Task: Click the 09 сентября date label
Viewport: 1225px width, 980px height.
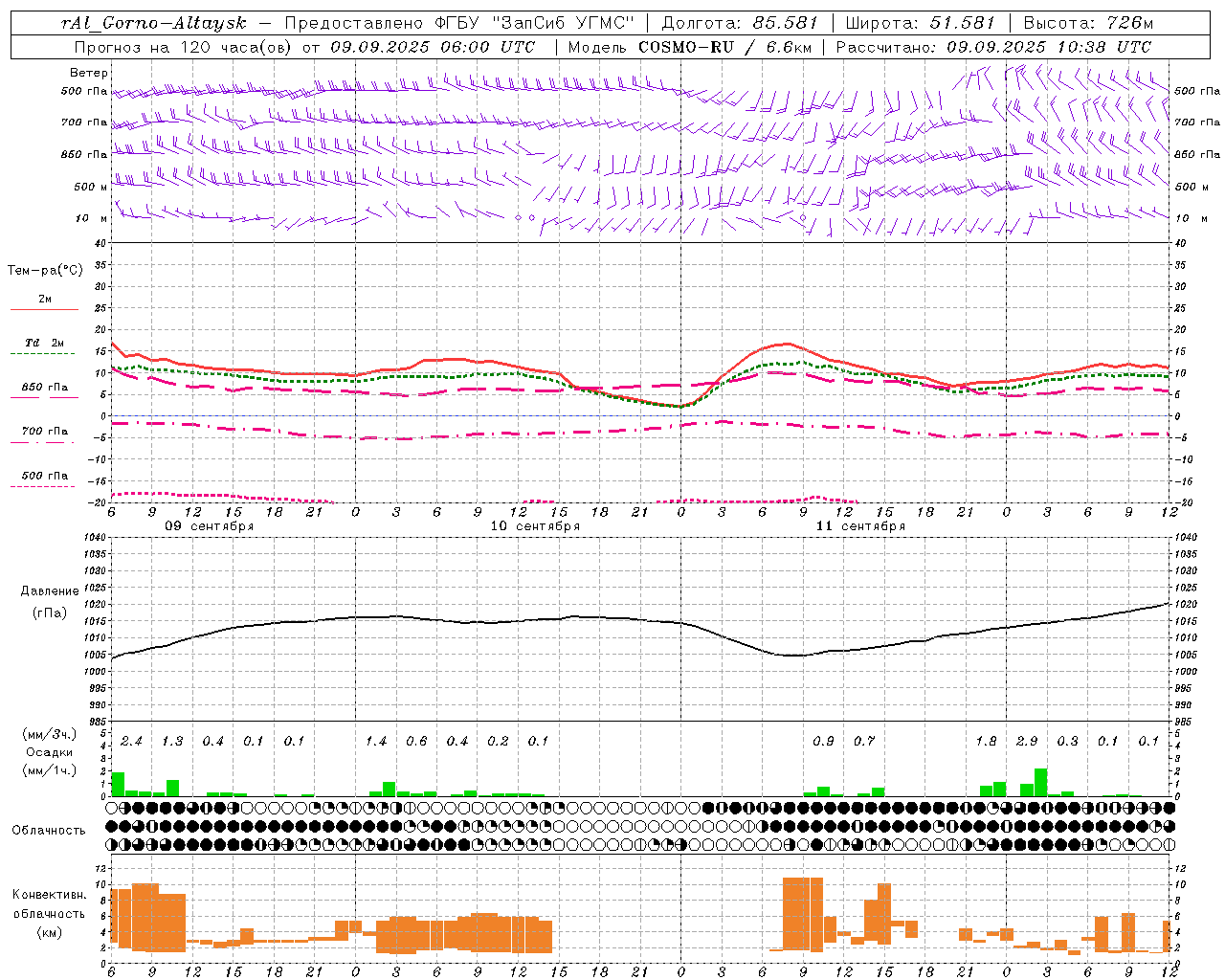Action: 210,526
